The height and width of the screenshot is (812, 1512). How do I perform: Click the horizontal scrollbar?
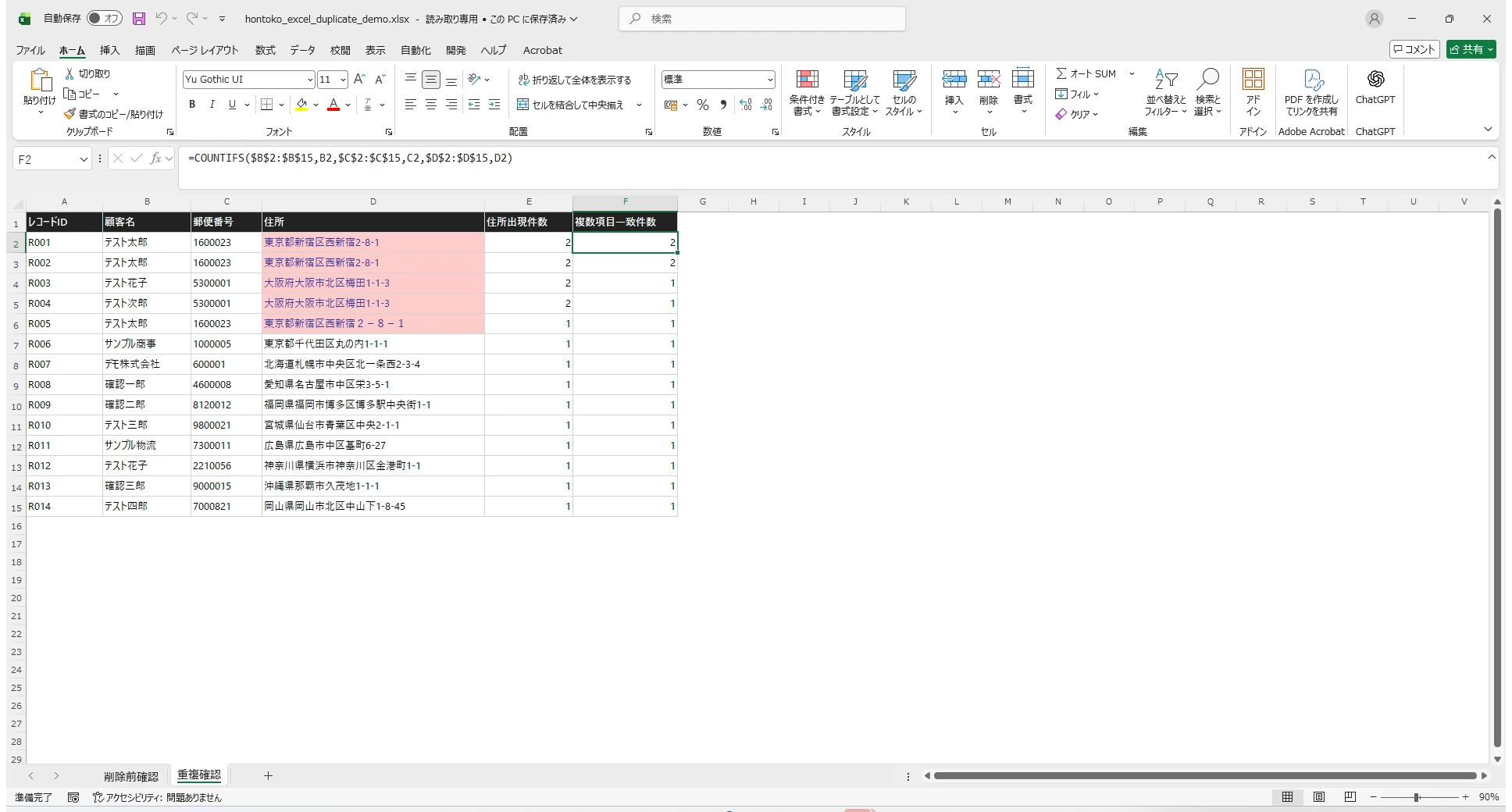coord(1205,776)
